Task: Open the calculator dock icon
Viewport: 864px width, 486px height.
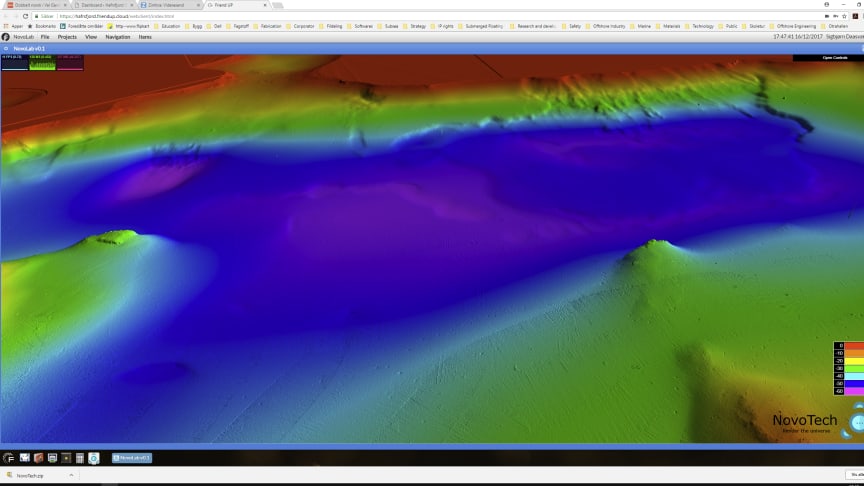Action: [80, 458]
